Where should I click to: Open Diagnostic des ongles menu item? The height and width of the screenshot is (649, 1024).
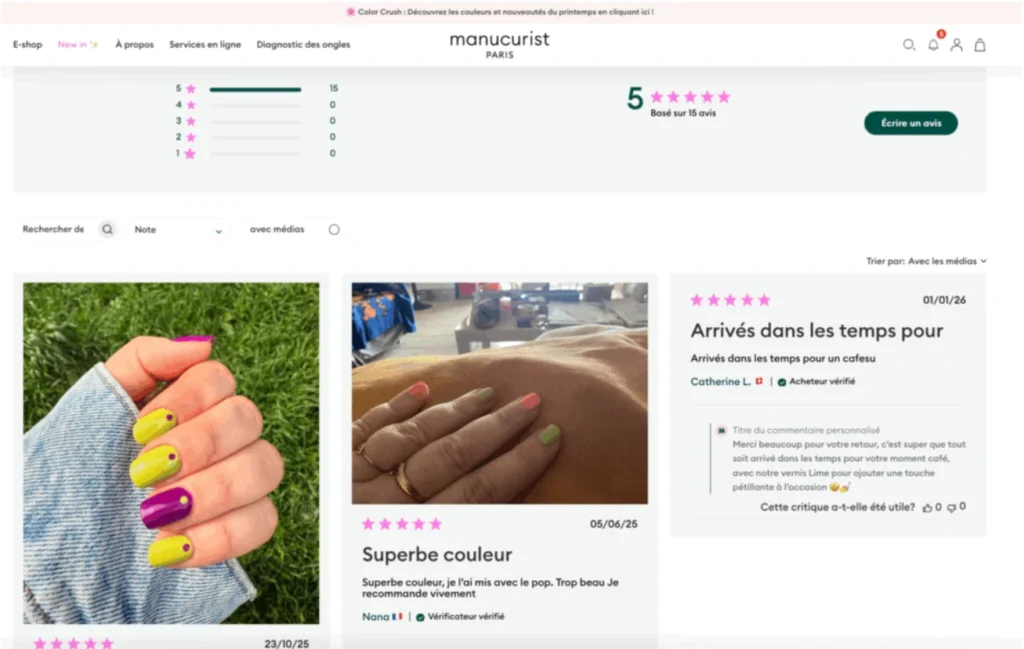303,44
